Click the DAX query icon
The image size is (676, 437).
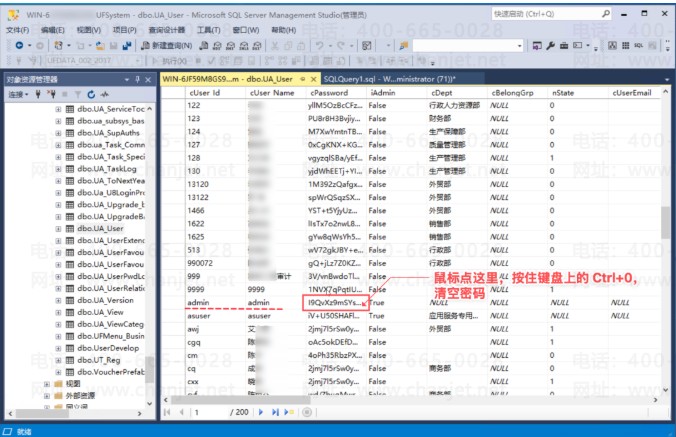click(257, 45)
